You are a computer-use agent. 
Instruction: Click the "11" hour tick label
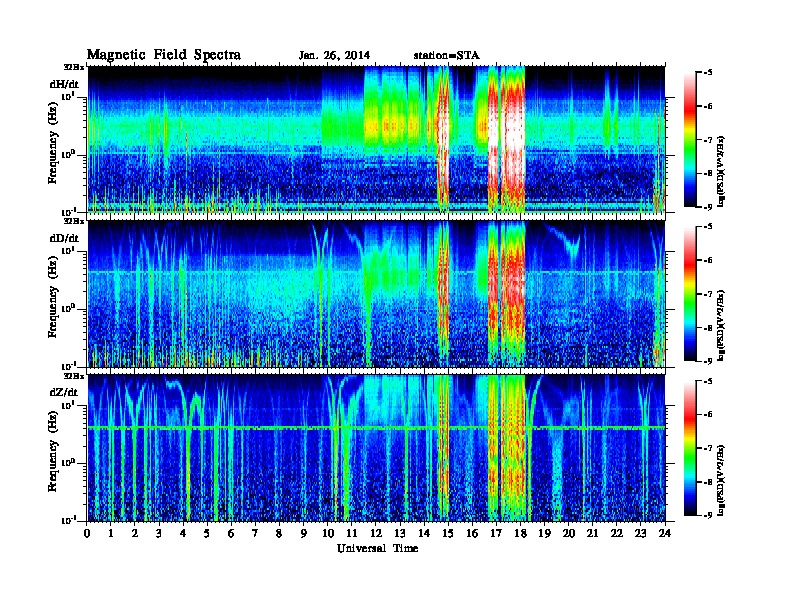coord(352,534)
